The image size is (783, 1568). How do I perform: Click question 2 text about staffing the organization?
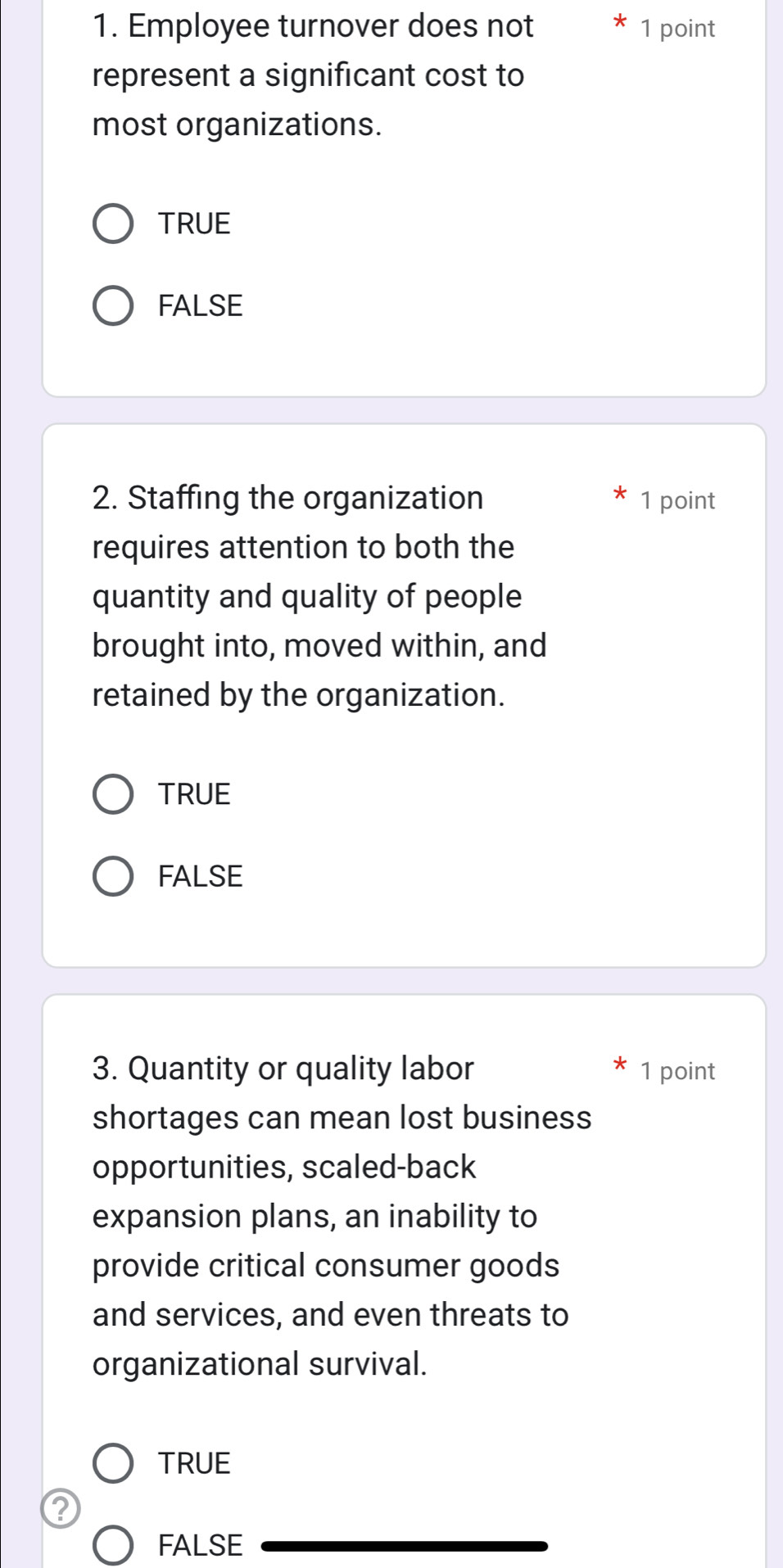(319, 596)
